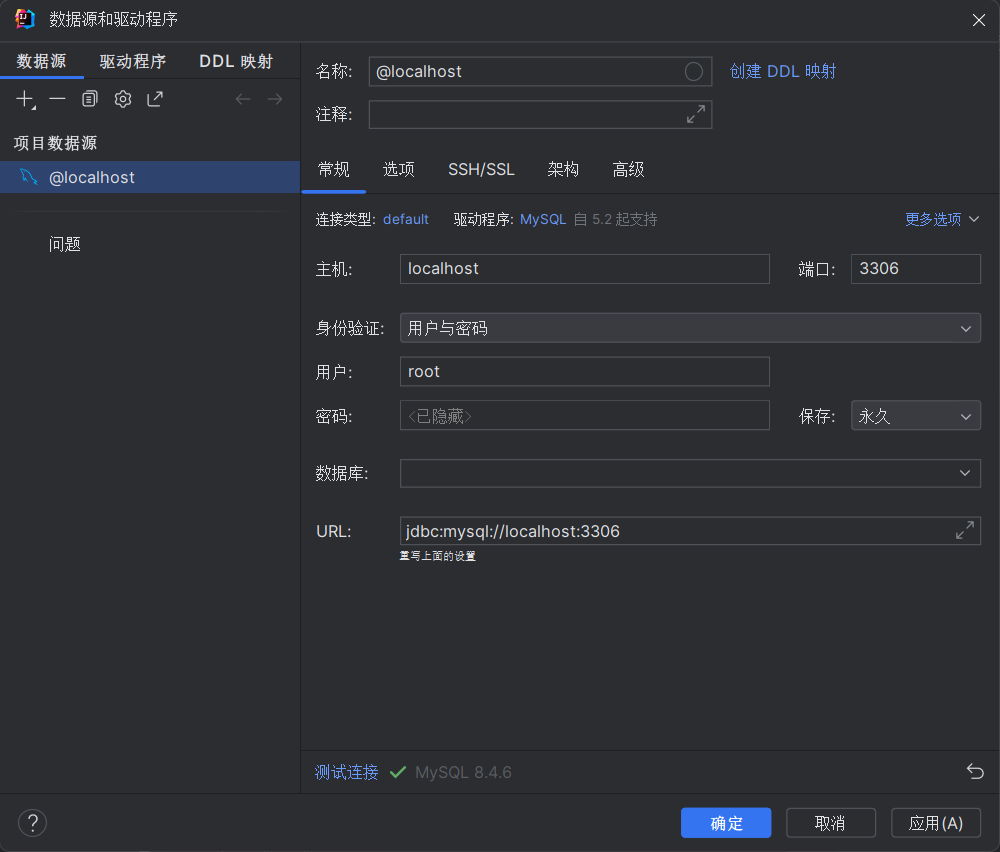
Task: Open the 架构 tab
Action: tap(563, 170)
